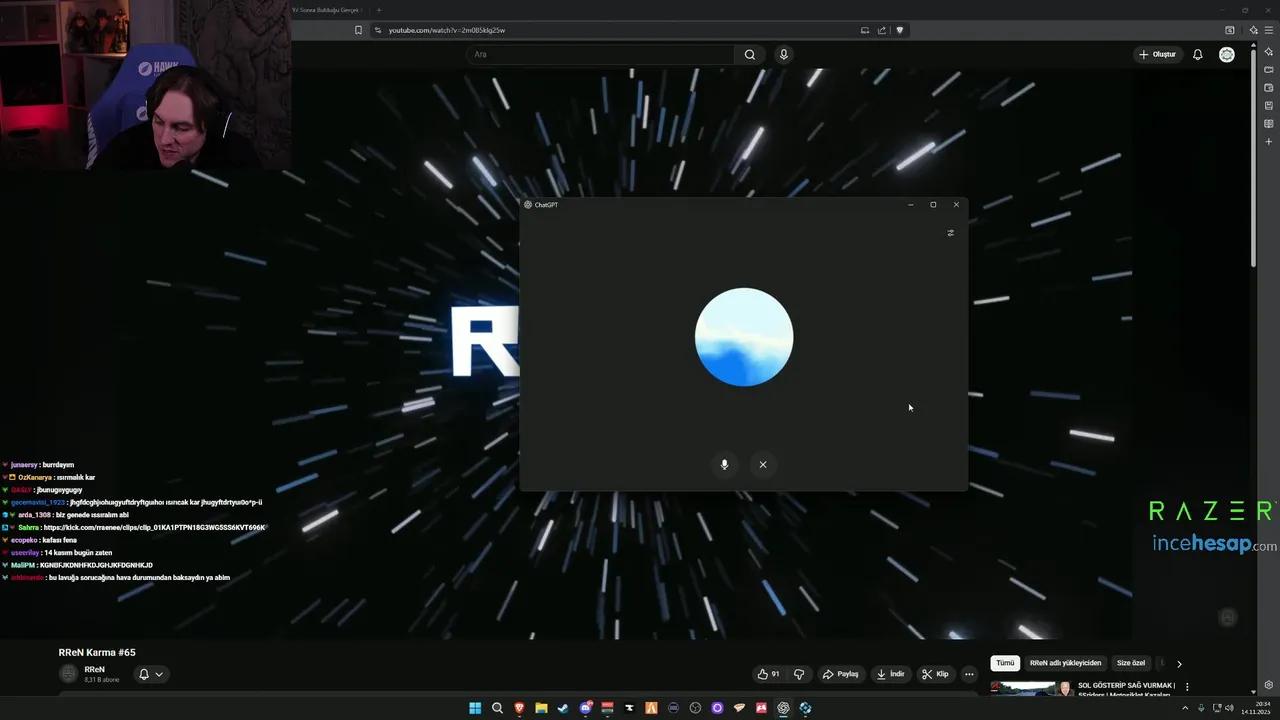Open the subscription bell dropdown for RReN
This screenshot has width=1280, height=720.
[x=150, y=674]
